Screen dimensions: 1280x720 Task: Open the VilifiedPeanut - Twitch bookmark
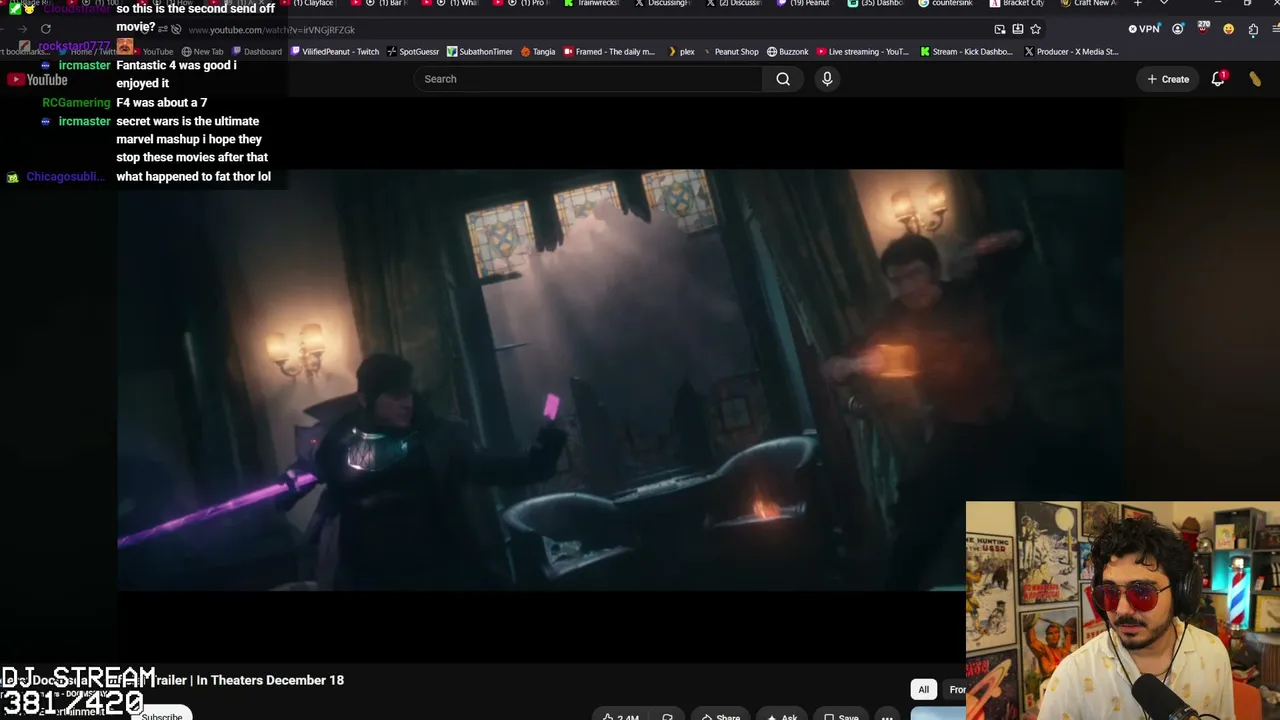335,52
